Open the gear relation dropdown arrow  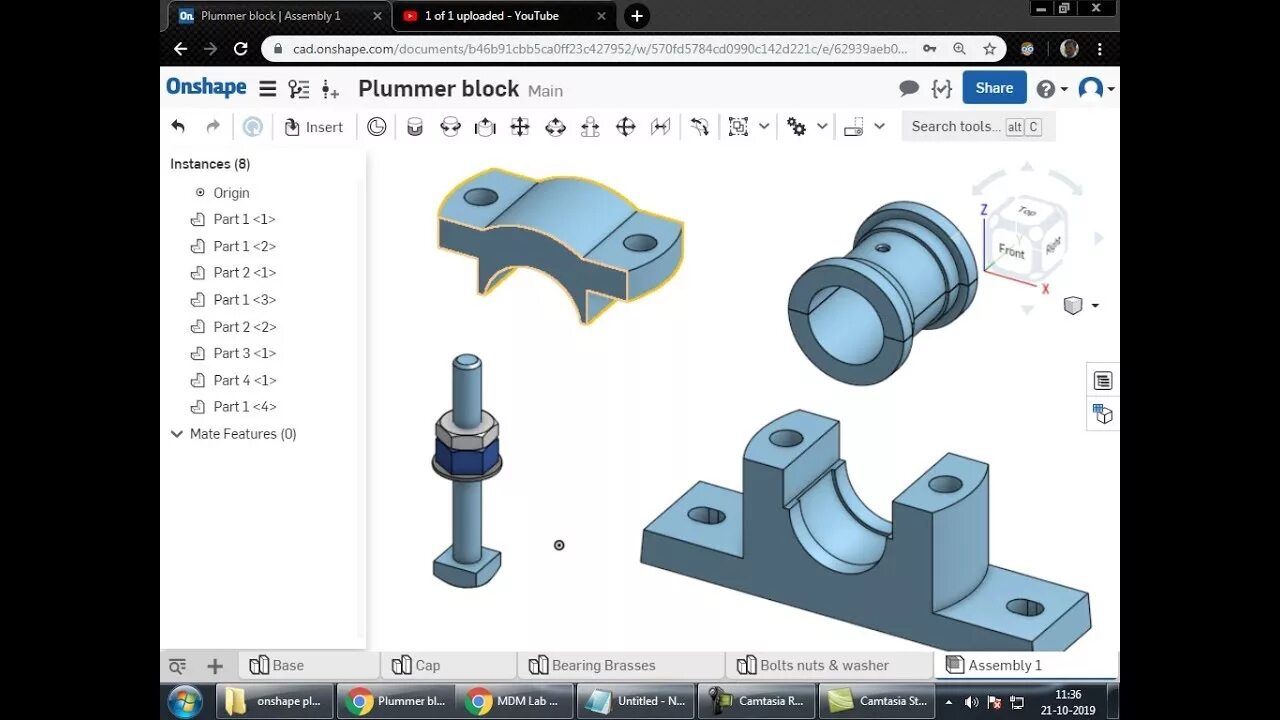[x=822, y=126]
